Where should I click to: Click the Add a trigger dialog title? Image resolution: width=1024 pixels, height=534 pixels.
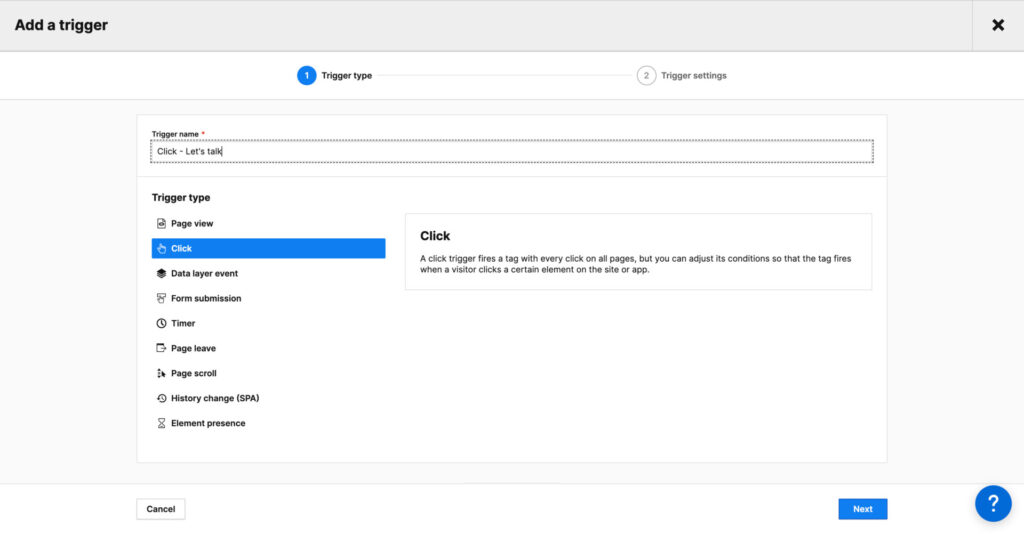(x=61, y=25)
